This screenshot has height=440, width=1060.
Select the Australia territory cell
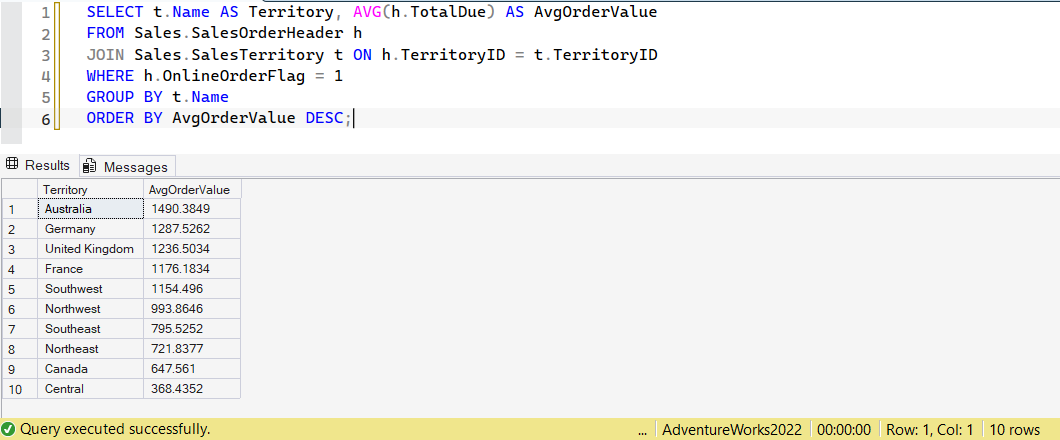[91, 209]
